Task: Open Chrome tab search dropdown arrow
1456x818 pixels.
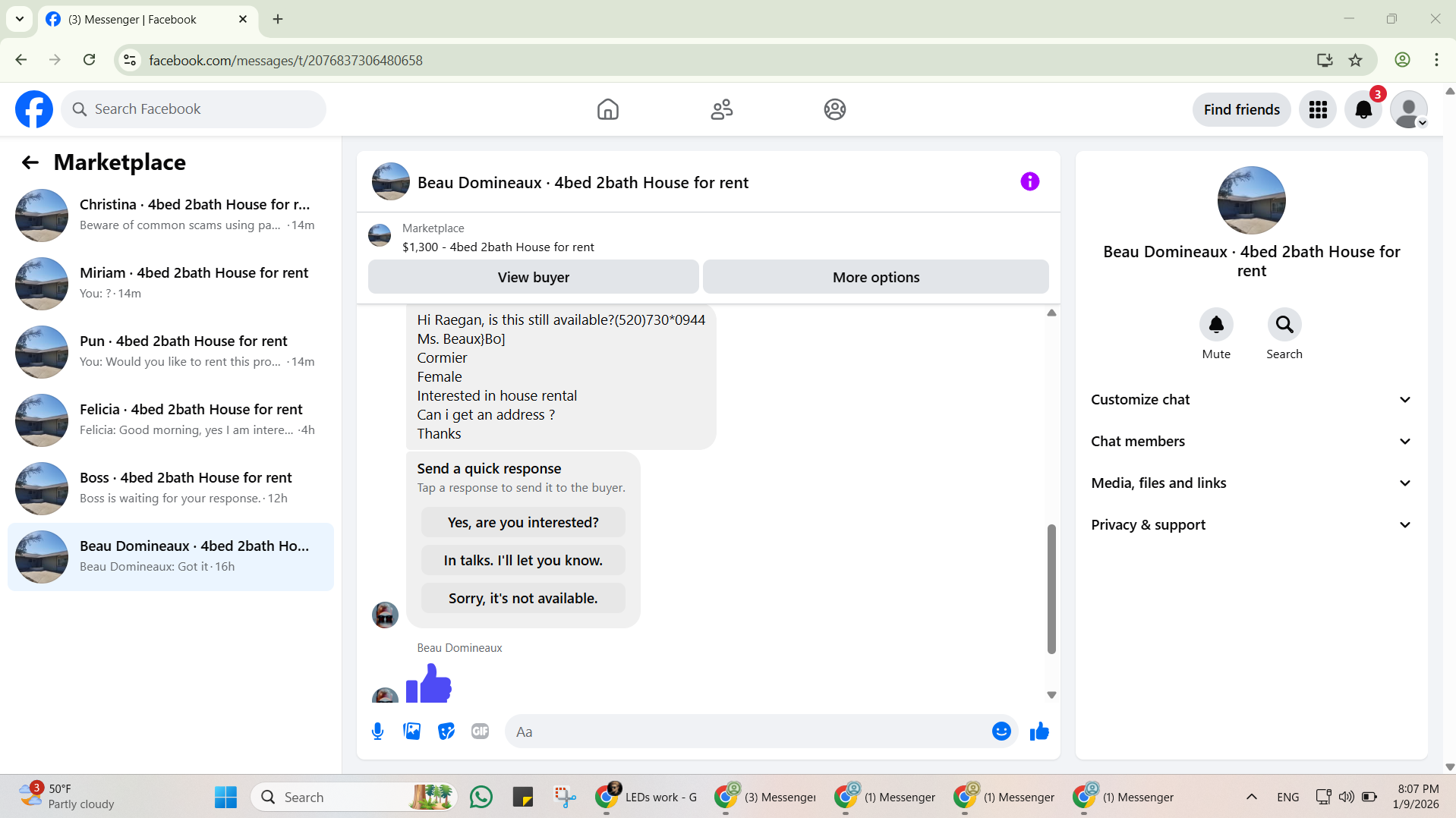Action: click(20, 19)
